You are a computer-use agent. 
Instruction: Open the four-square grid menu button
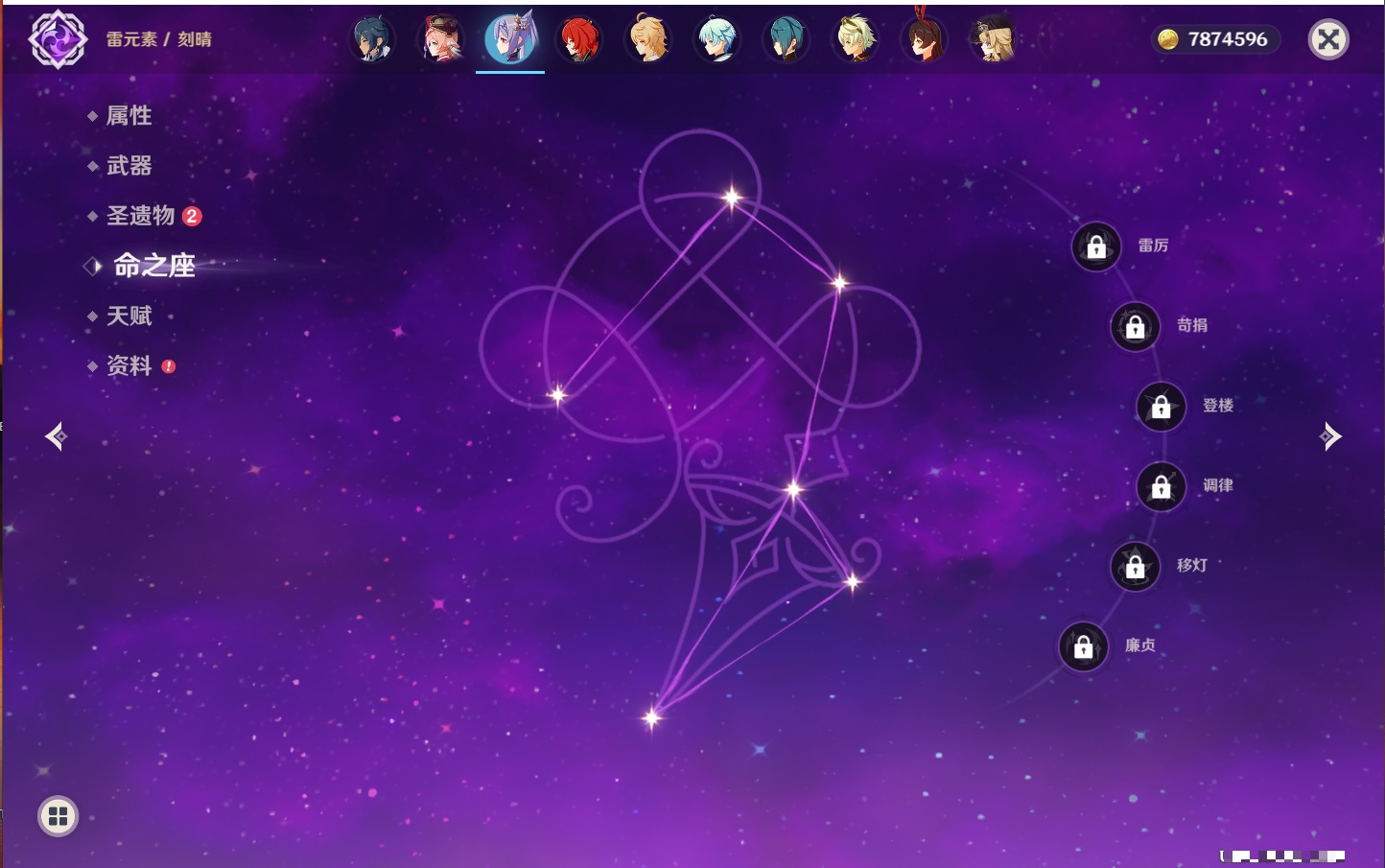pyautogui.click(x=58, y=816)
